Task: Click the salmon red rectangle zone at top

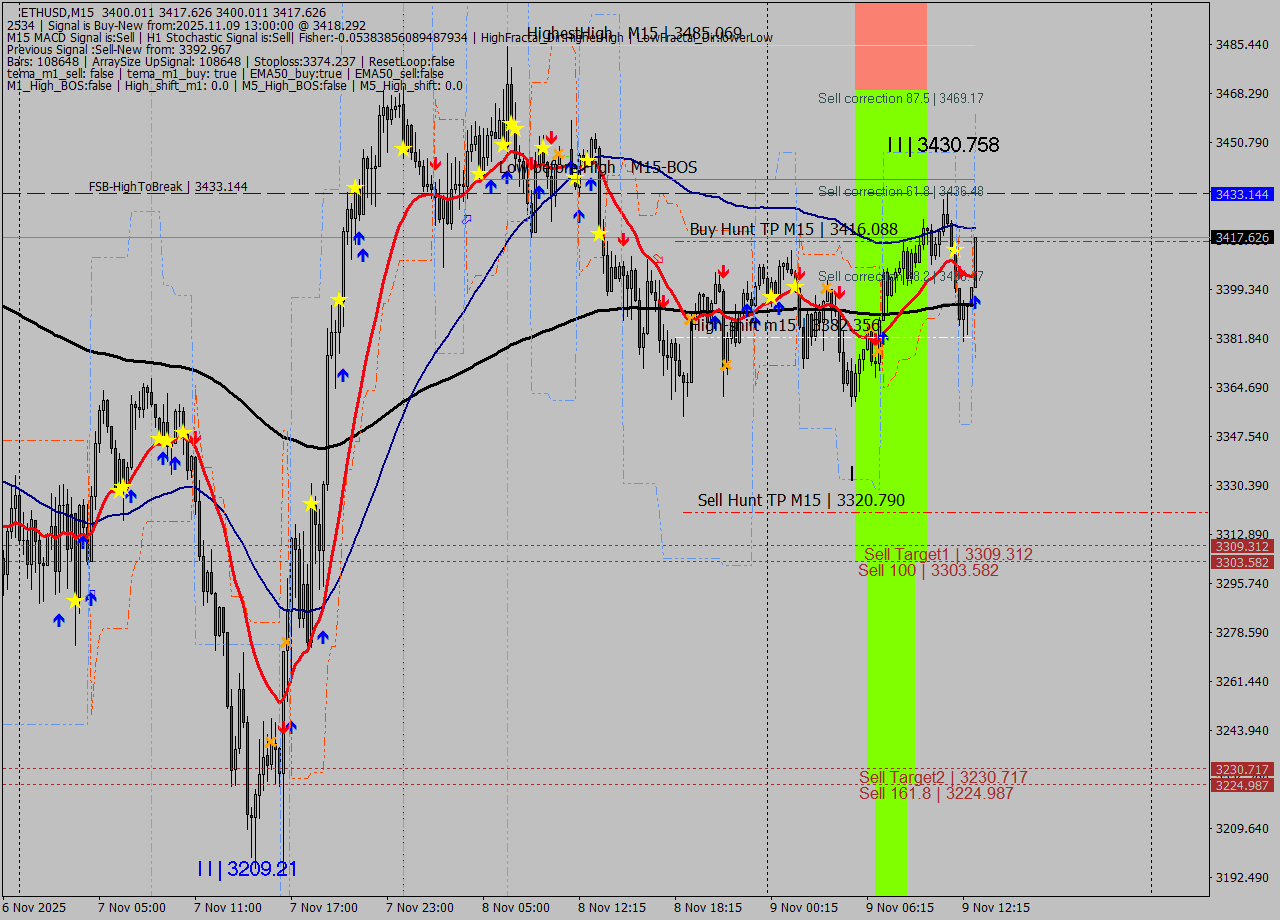Action: pos(890,45)
